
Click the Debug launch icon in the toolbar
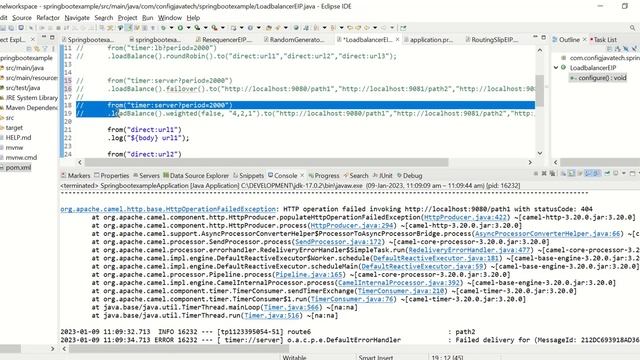click(x=163, y=28)
